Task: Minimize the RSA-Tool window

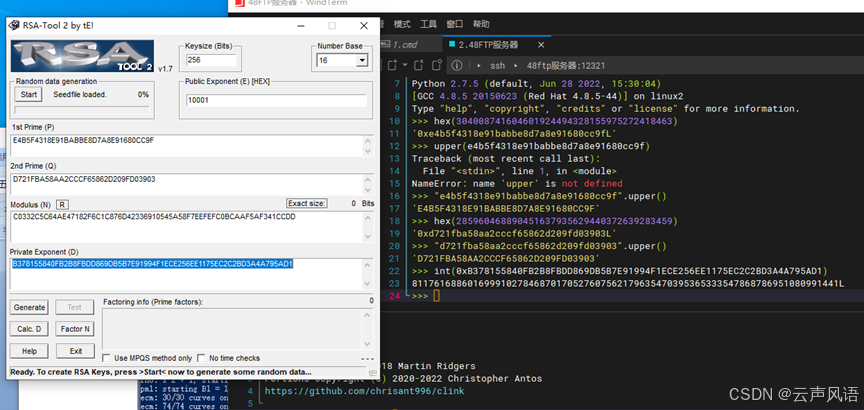Action: (x=300, y=26)
